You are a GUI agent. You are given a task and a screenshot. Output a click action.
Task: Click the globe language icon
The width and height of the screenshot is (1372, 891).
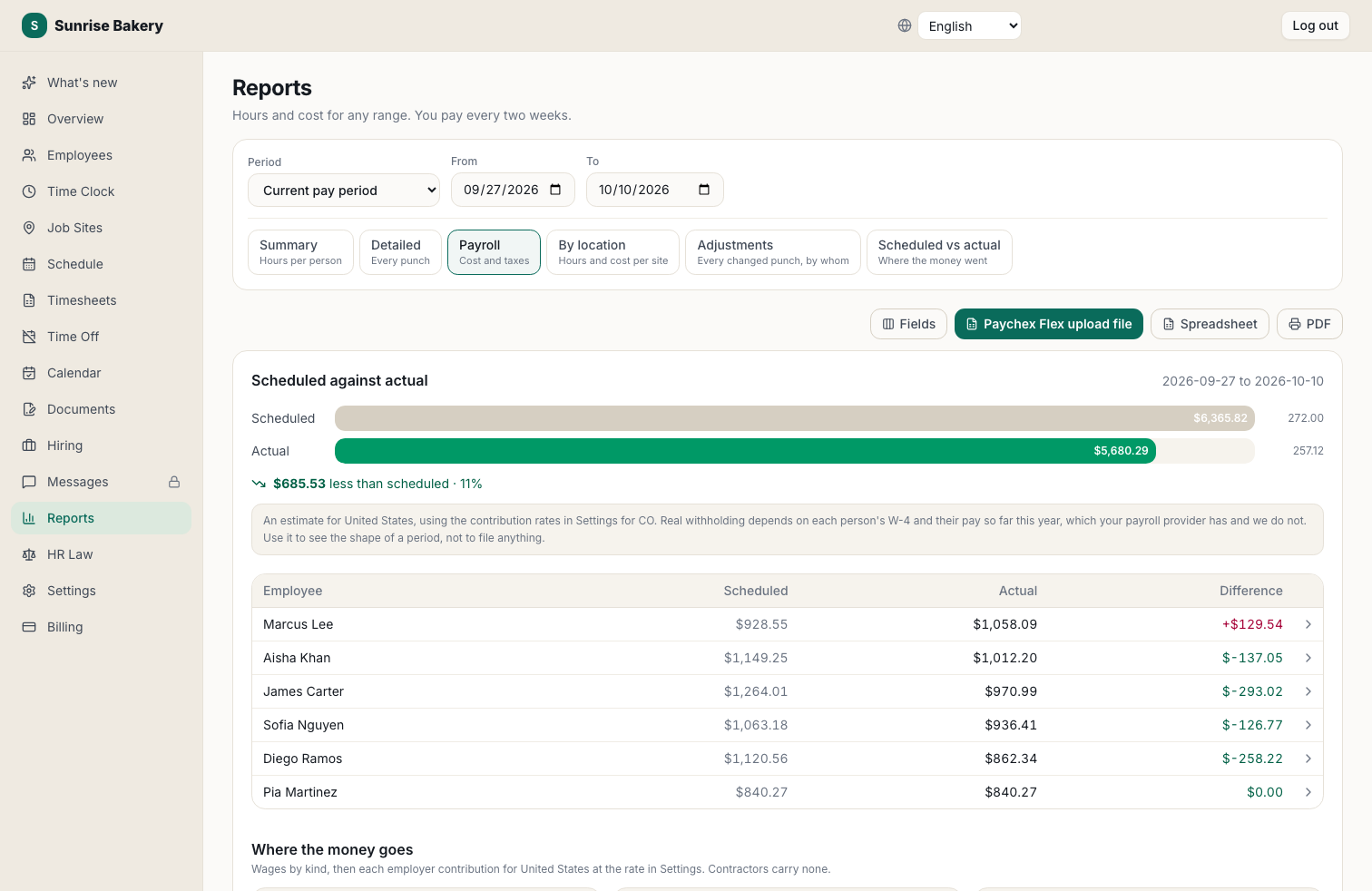(905, 25)
